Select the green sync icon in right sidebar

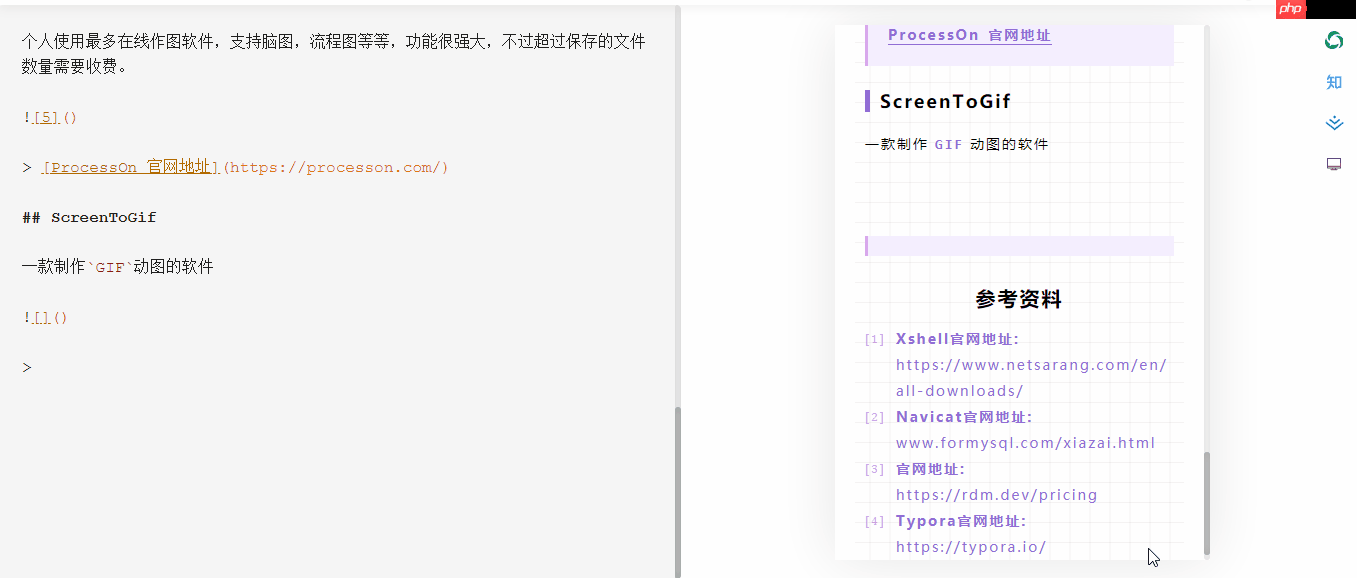[x=1334, y=40]
